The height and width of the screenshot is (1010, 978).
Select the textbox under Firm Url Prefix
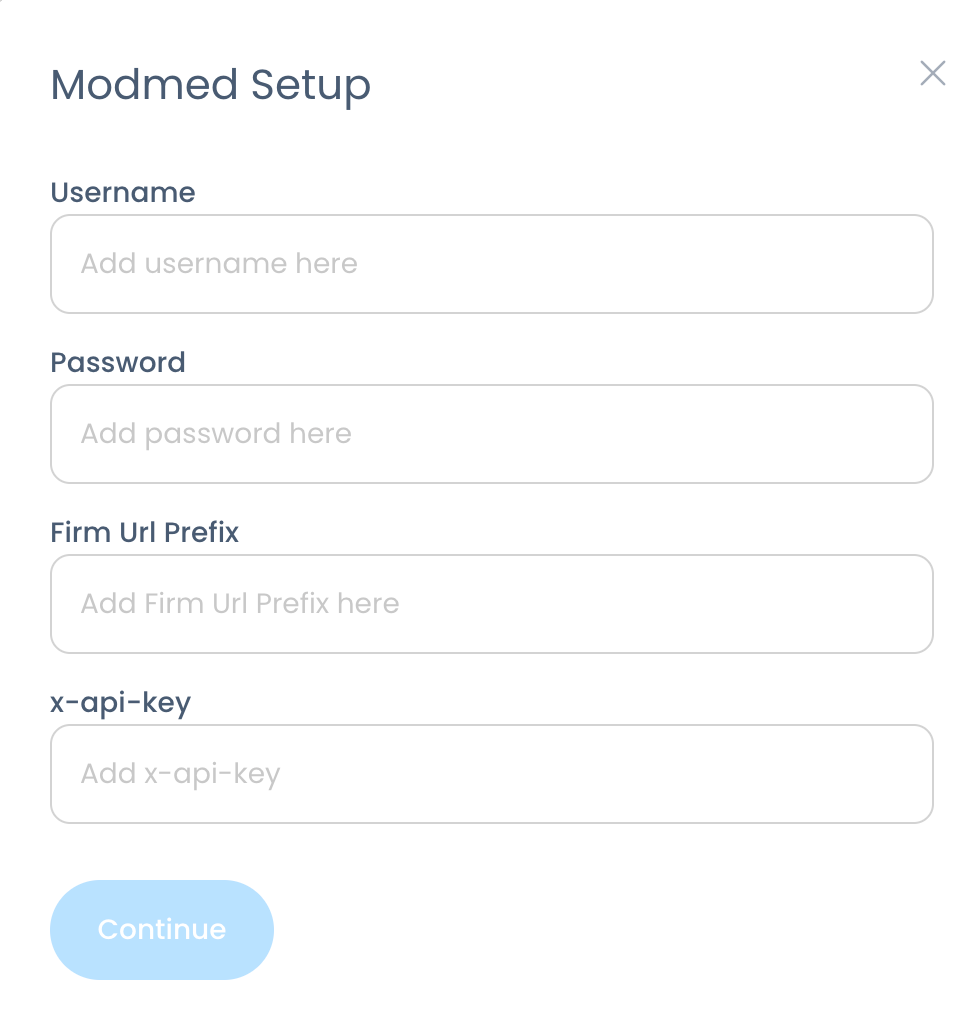[x=492, y=604]
